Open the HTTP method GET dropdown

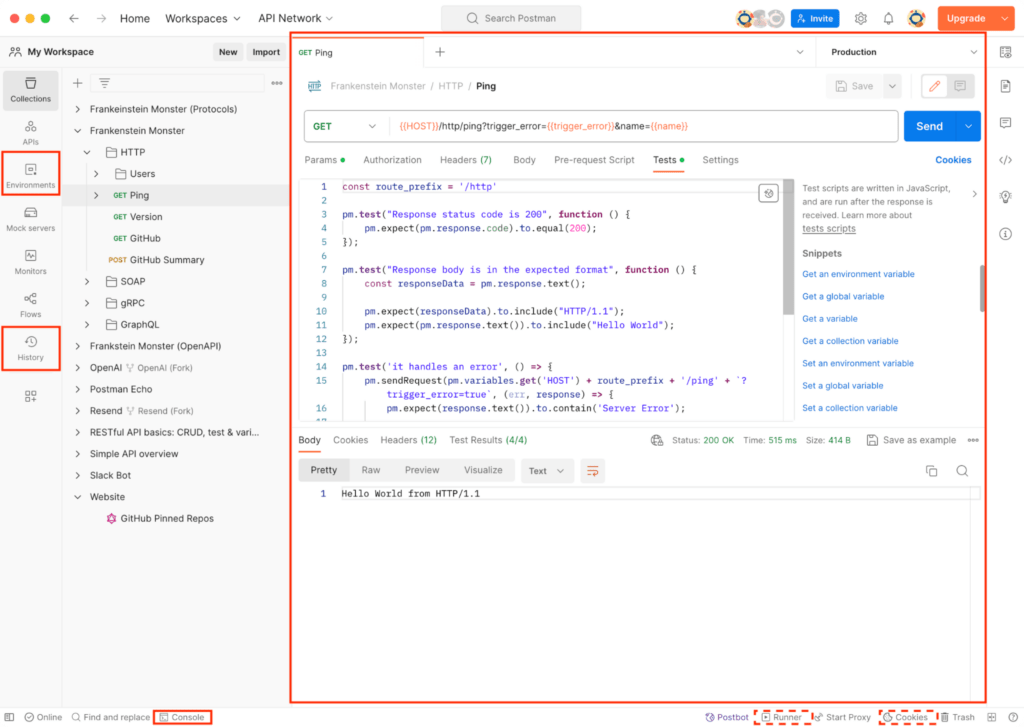coord(345,127)
